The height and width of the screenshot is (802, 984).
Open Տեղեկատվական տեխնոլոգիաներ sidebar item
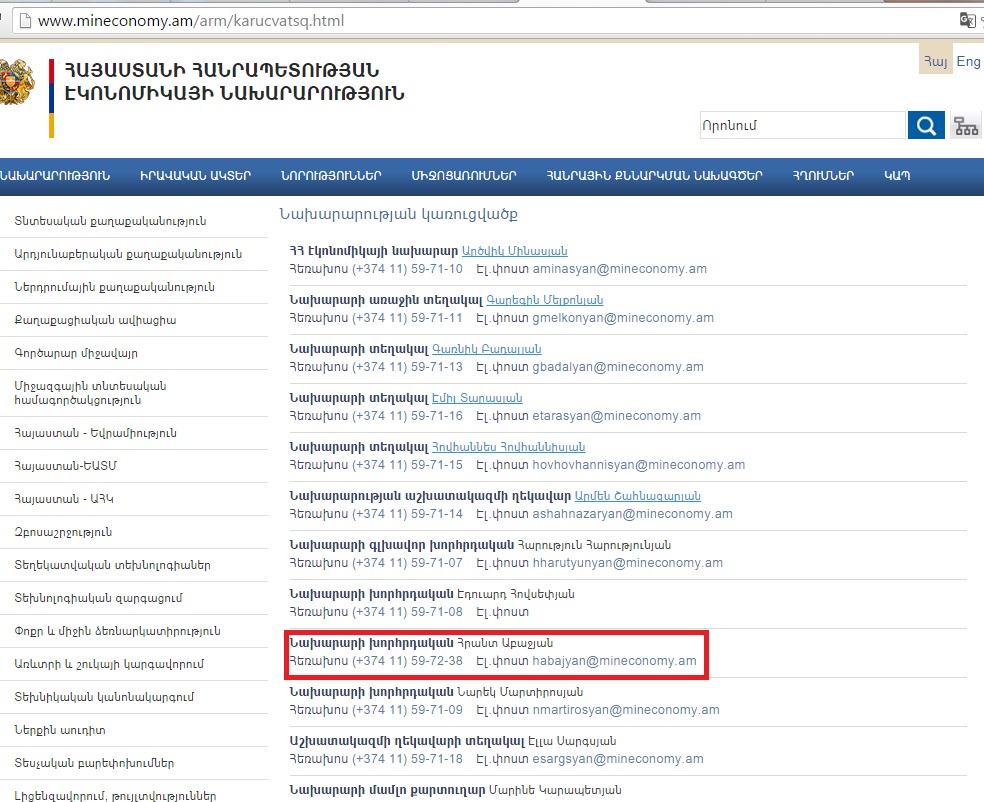coord(112,565)
